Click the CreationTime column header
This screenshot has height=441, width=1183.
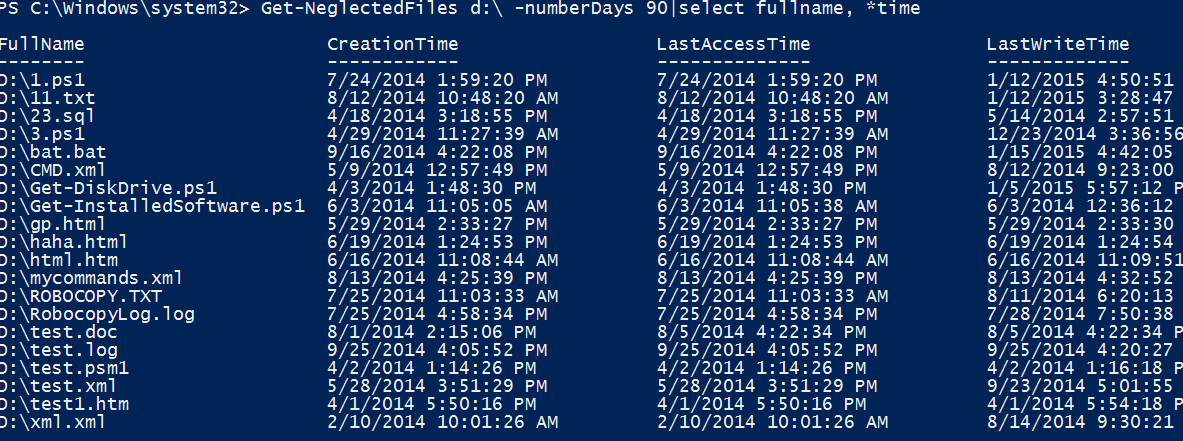pyautogui.click(x=393, y=44)
